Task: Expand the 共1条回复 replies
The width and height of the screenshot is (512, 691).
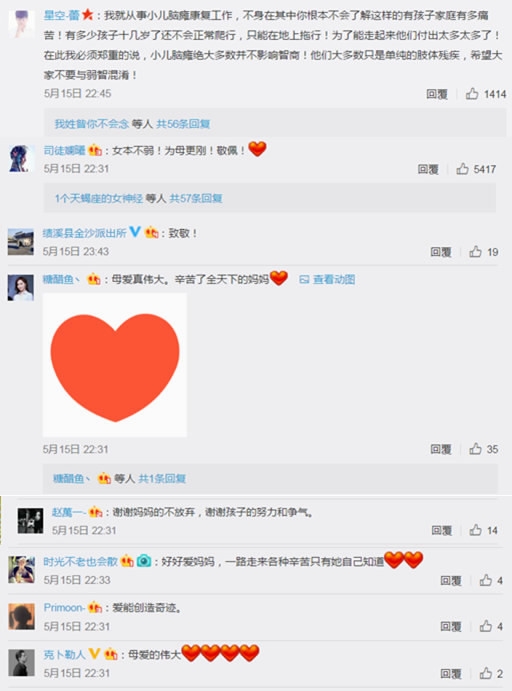Action: (x=162, y=479)
